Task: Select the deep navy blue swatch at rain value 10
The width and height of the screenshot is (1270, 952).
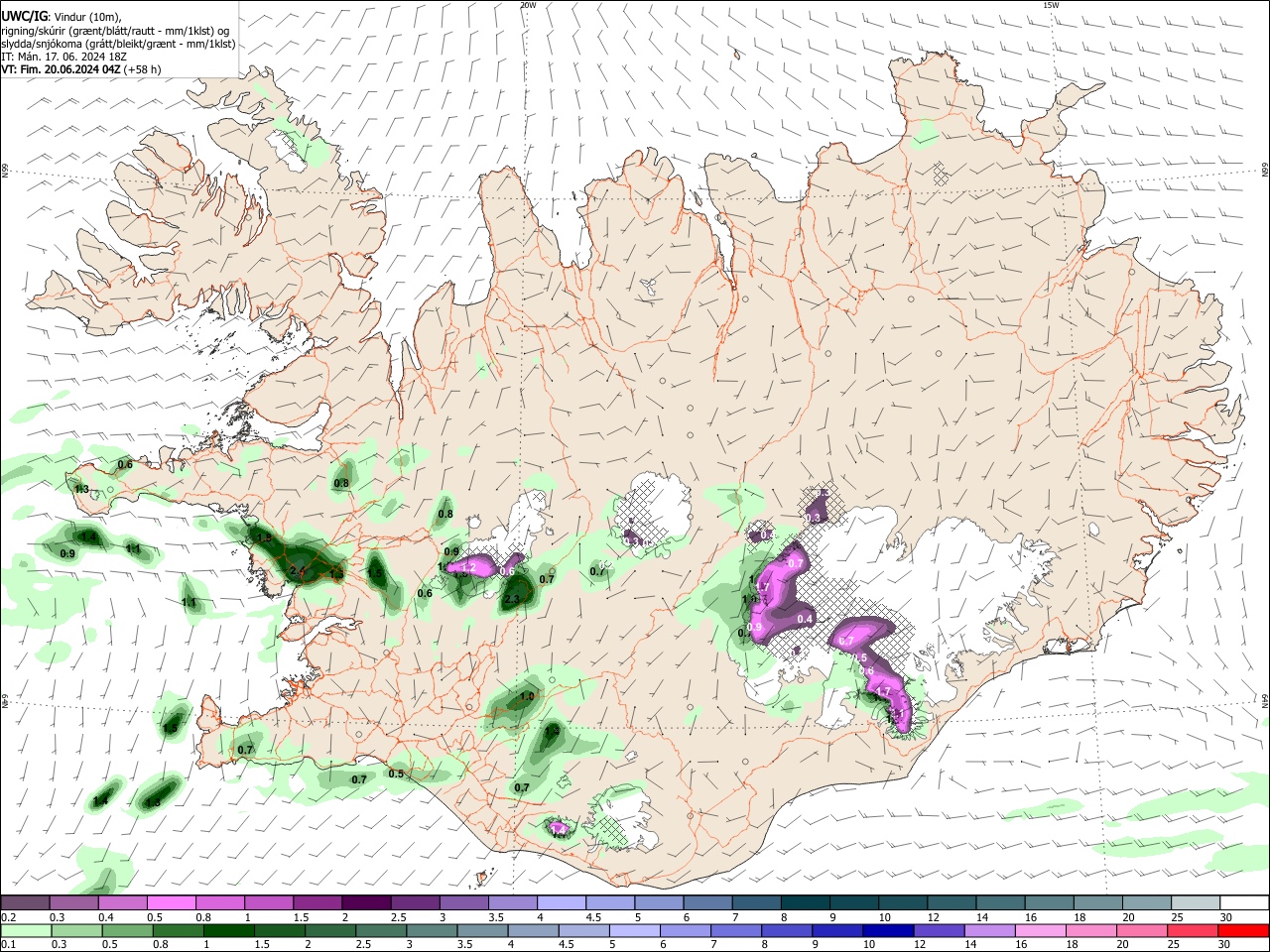Action: tap(888, 930)
